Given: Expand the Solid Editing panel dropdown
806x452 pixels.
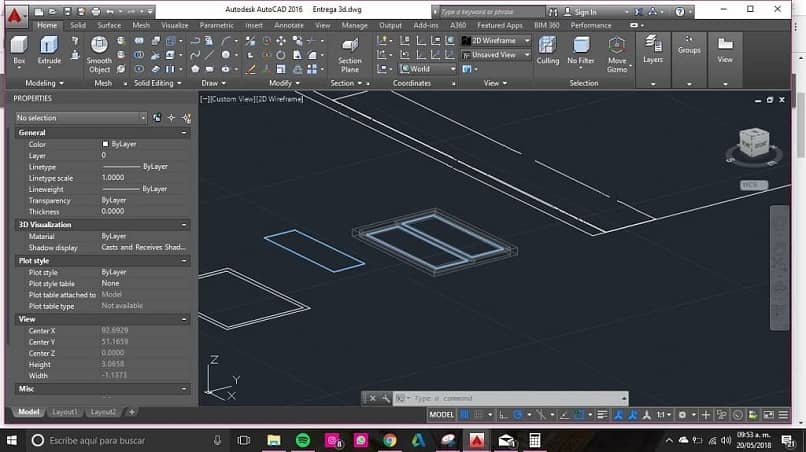Looking at the screenshot, I should (x=157, y=83).
